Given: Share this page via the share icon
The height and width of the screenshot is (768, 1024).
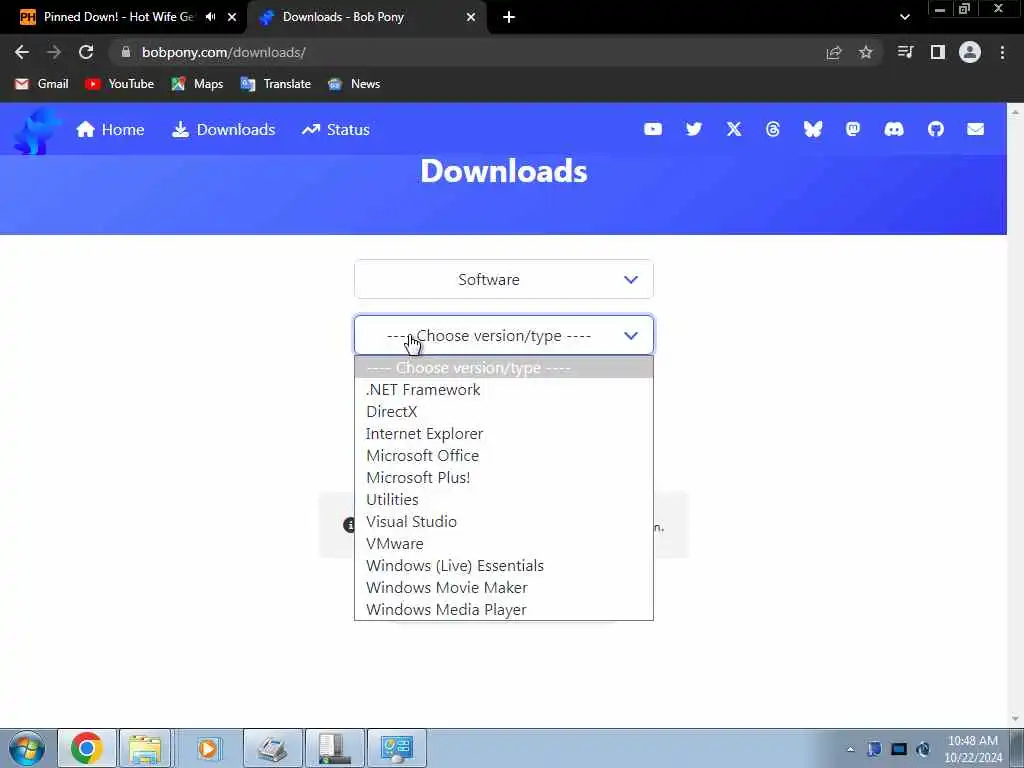Looking at the screenshot, I should [833, 52].
